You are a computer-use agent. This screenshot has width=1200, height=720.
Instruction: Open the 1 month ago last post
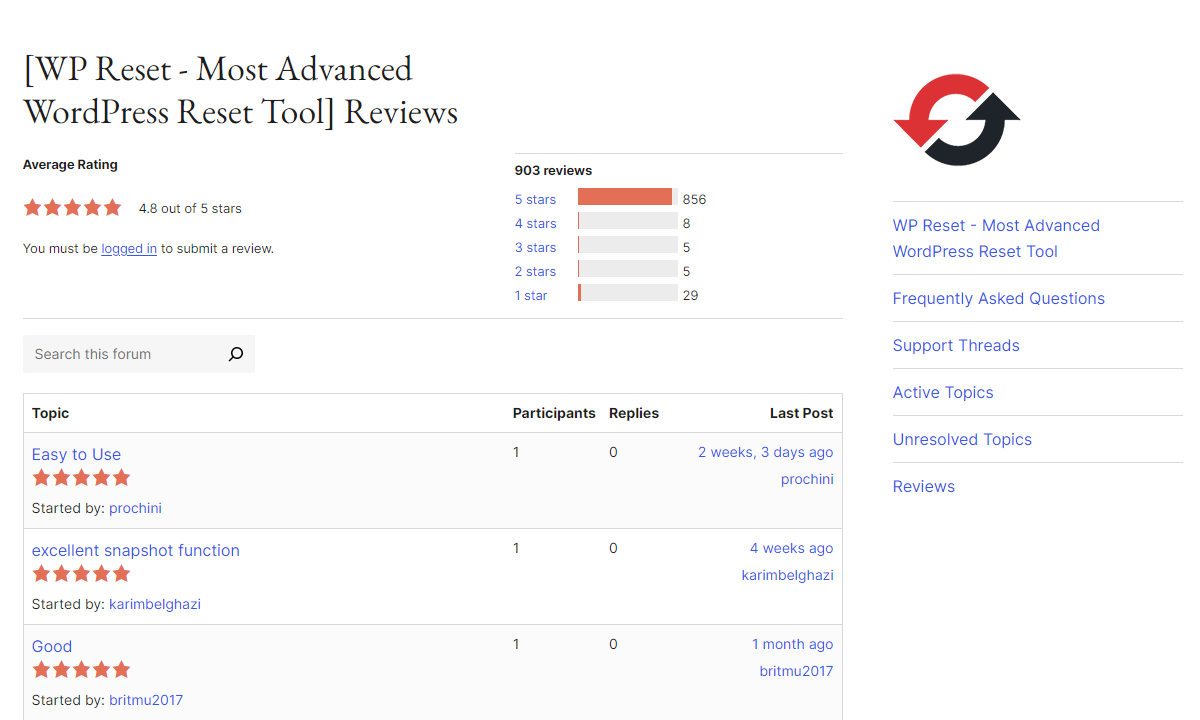[x=792, y=644]
